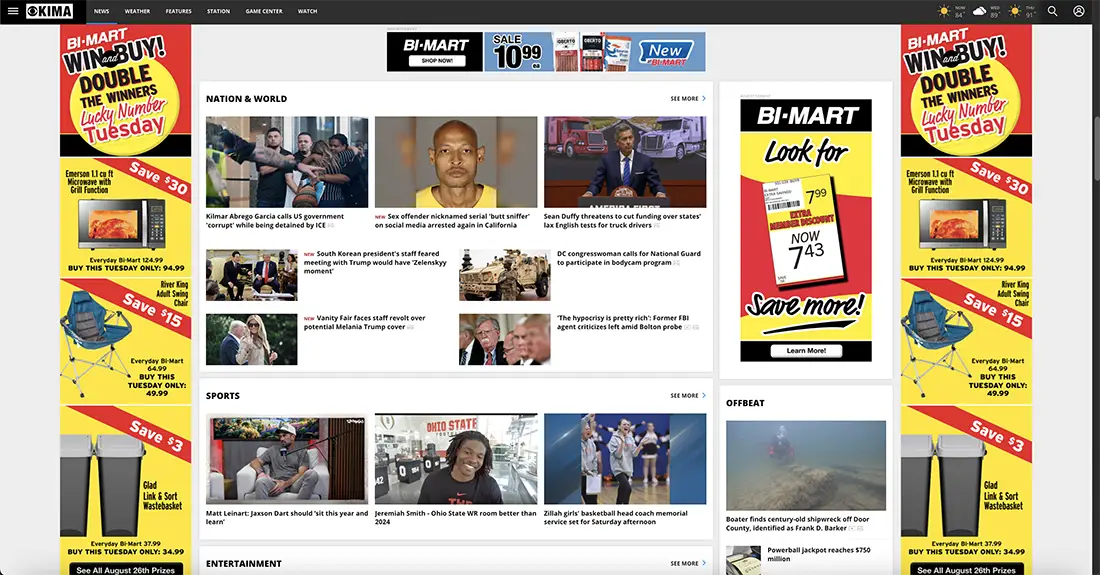Image resolution: width=1100 pixels, height=575 pixels.
Task: Open Sean Duffy podium photo thumbnail
Action: (x=625, y=162)
